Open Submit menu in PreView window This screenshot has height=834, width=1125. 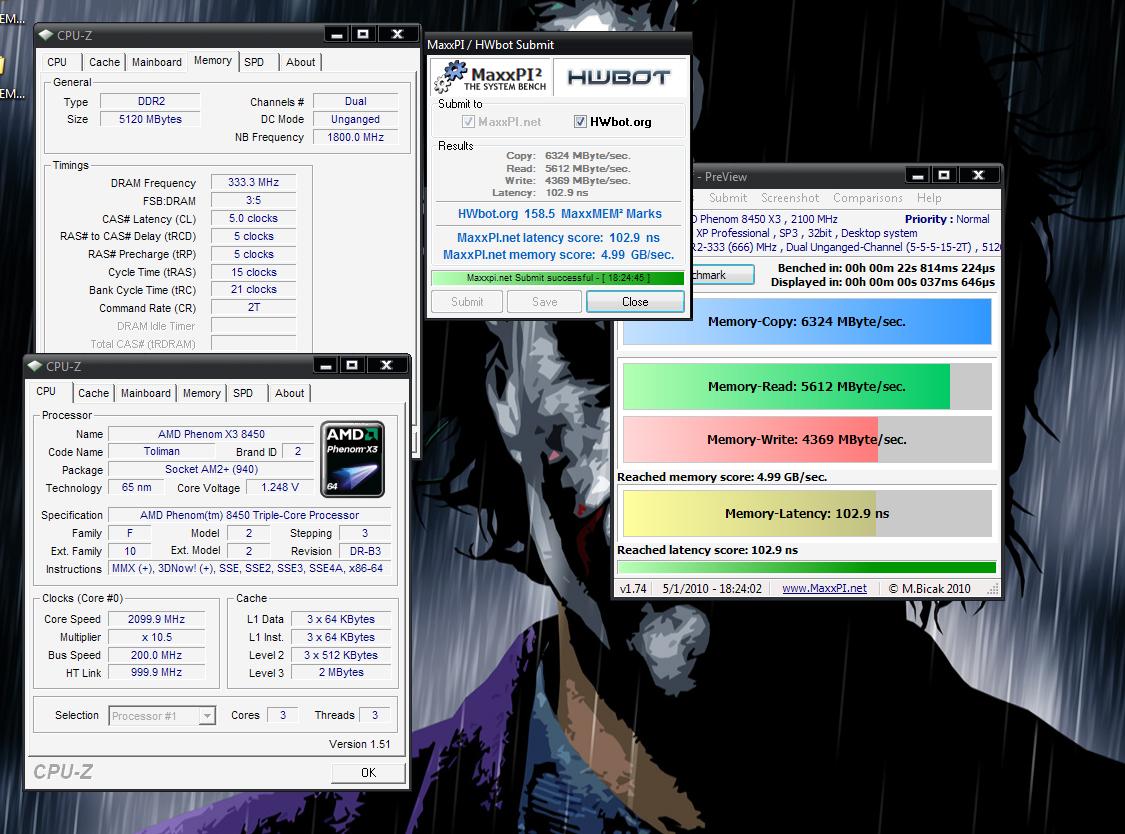[x=728, y=198]
